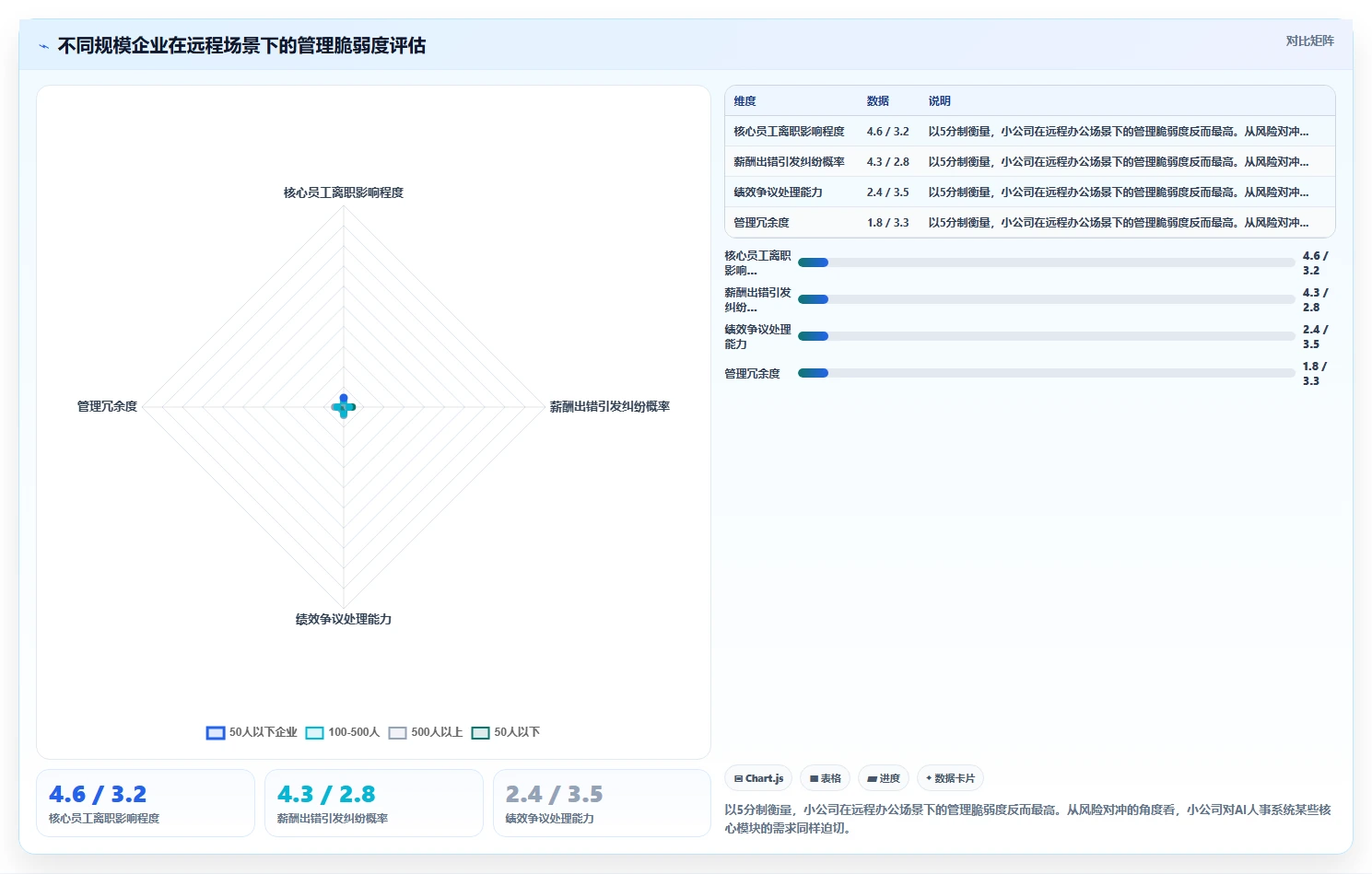
Task: Click radar axis label 薪酬出错引发纠纷概率
Action: pos(610,406)
